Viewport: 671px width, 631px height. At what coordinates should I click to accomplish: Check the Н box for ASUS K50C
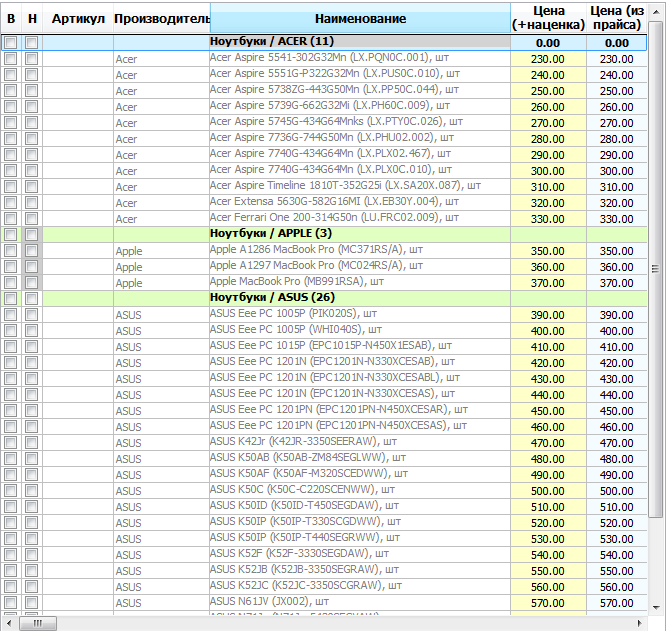point(31,491)
